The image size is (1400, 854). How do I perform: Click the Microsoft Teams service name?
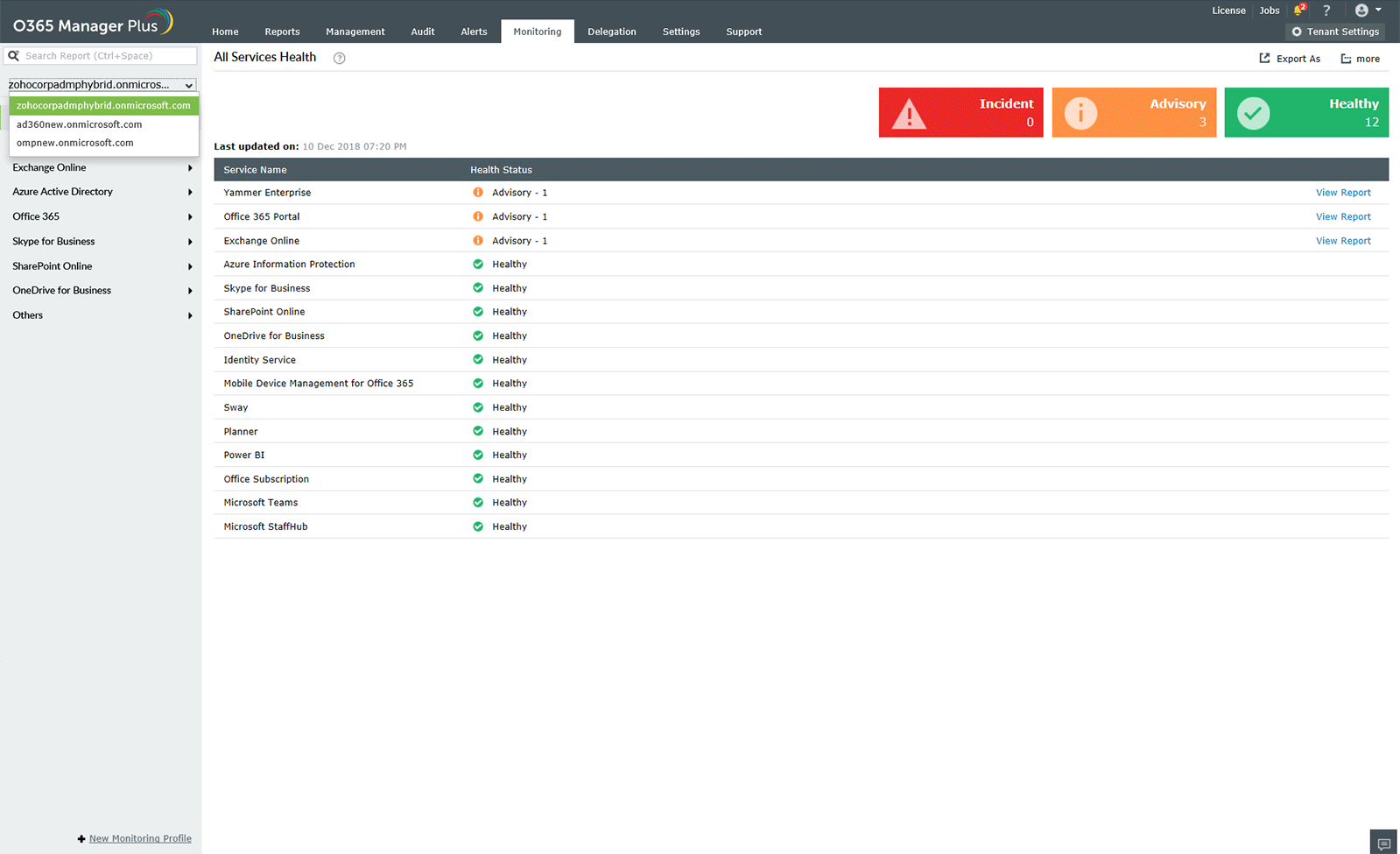pos(260,503)
